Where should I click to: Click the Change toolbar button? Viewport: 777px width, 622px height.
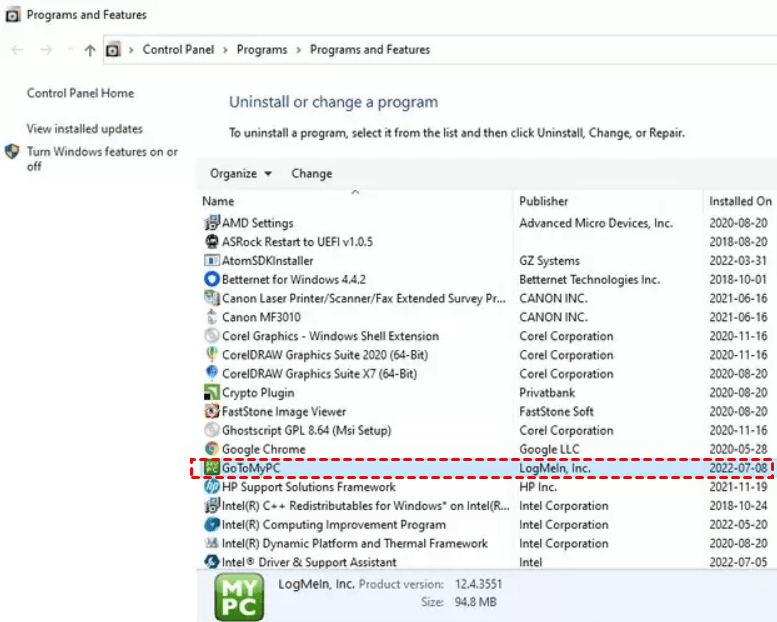click(x=312, y=173)
